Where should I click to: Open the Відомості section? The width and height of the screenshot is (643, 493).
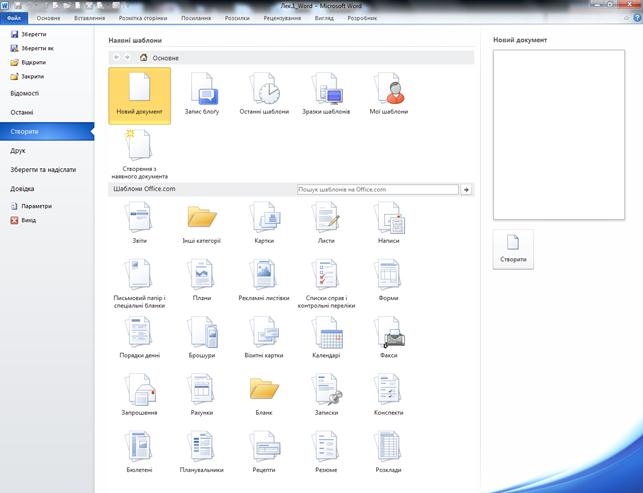[x=47, y=94]
